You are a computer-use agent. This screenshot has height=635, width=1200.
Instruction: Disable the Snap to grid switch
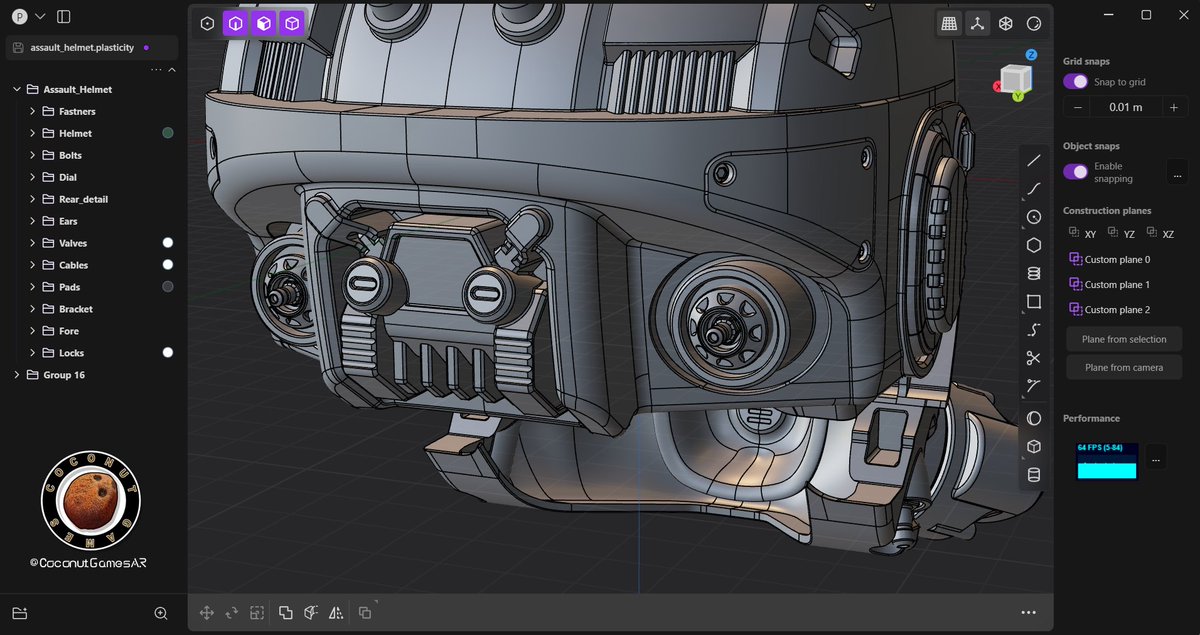1075,82
